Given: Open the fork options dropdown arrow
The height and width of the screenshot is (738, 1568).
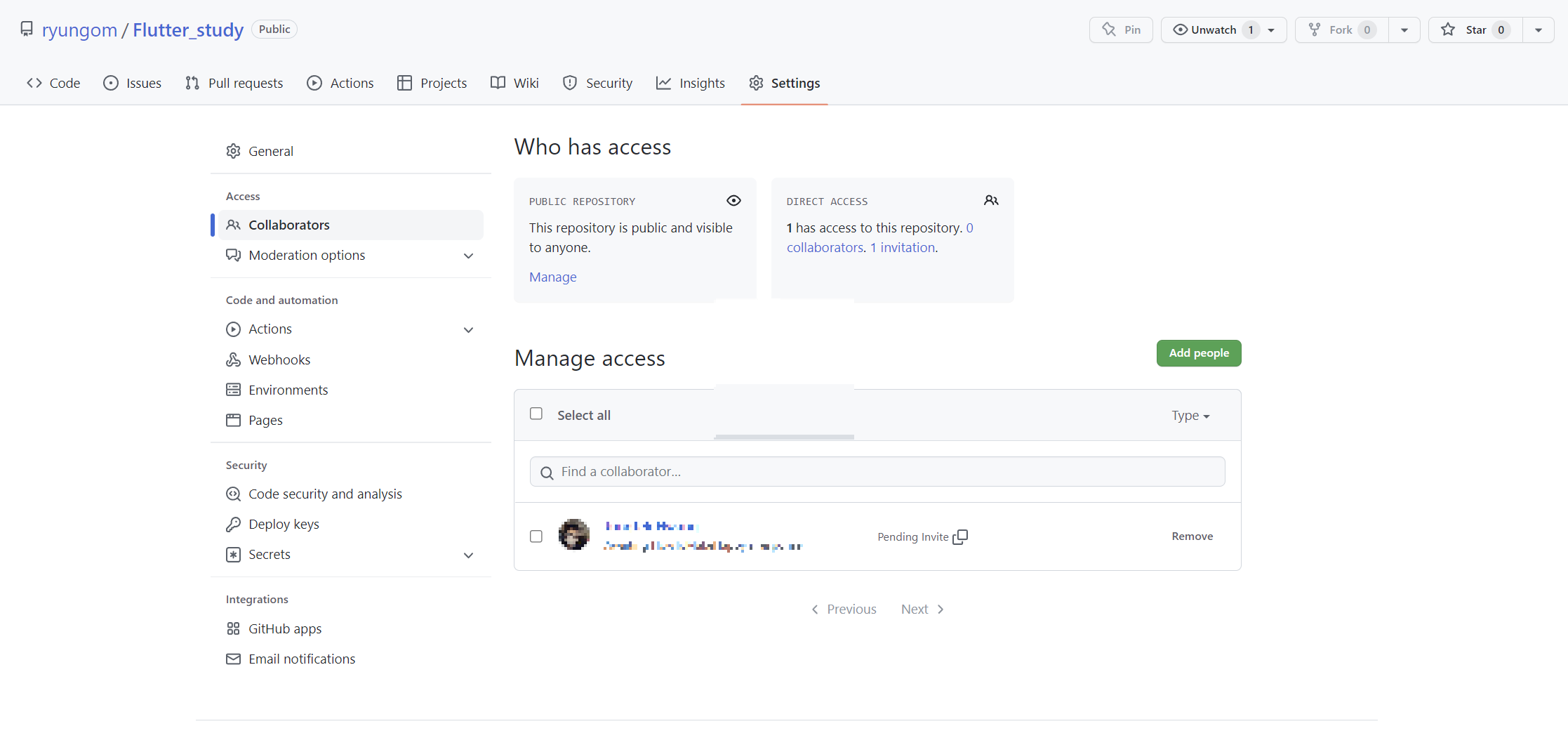Looking at the screenshot, I should [x=1404, y=30].
